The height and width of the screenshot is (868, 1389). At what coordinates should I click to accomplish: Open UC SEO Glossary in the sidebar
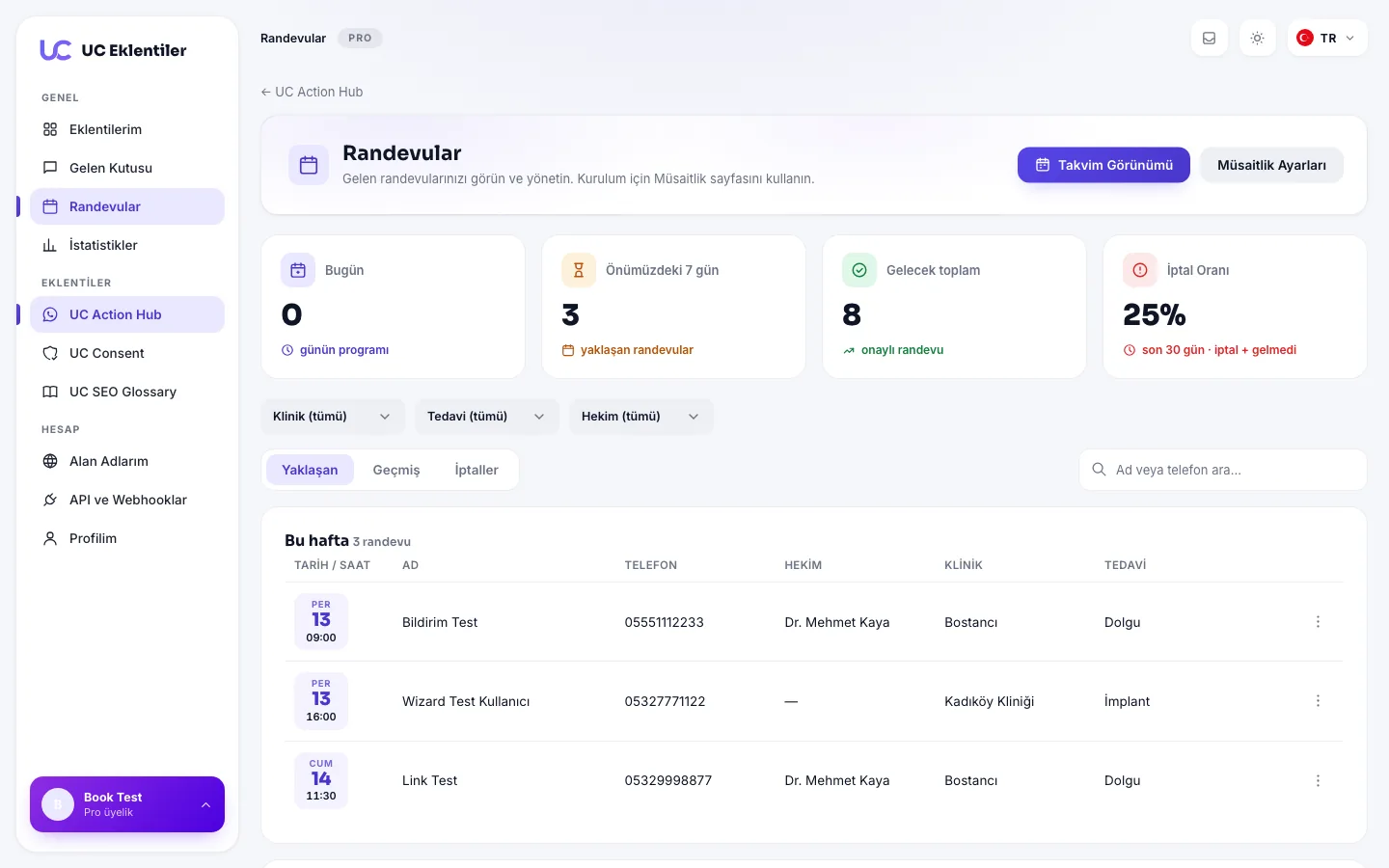click(x=127, y=392)
